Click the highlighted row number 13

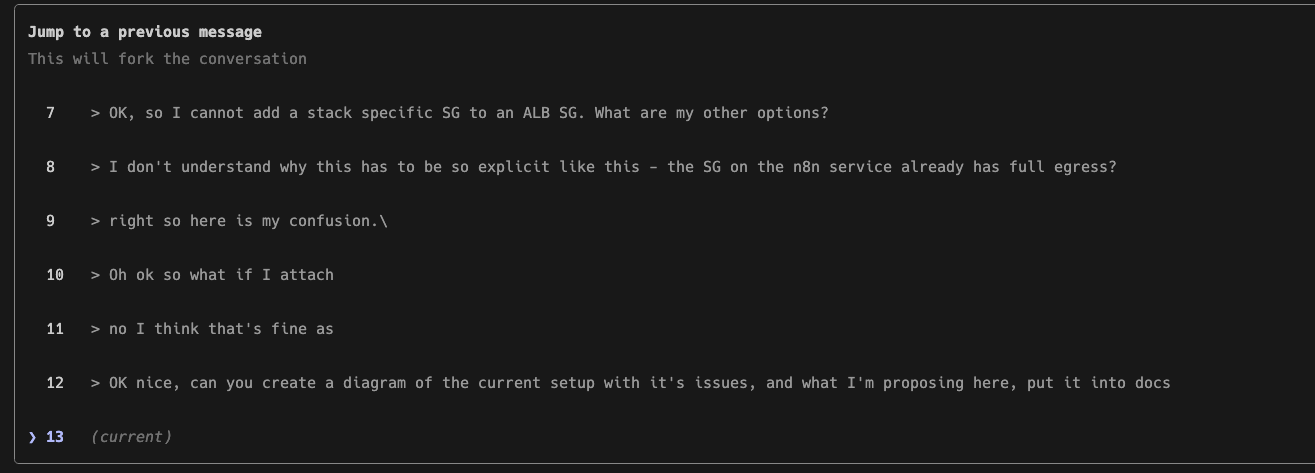pyautogui.click(x=55, y=436)
